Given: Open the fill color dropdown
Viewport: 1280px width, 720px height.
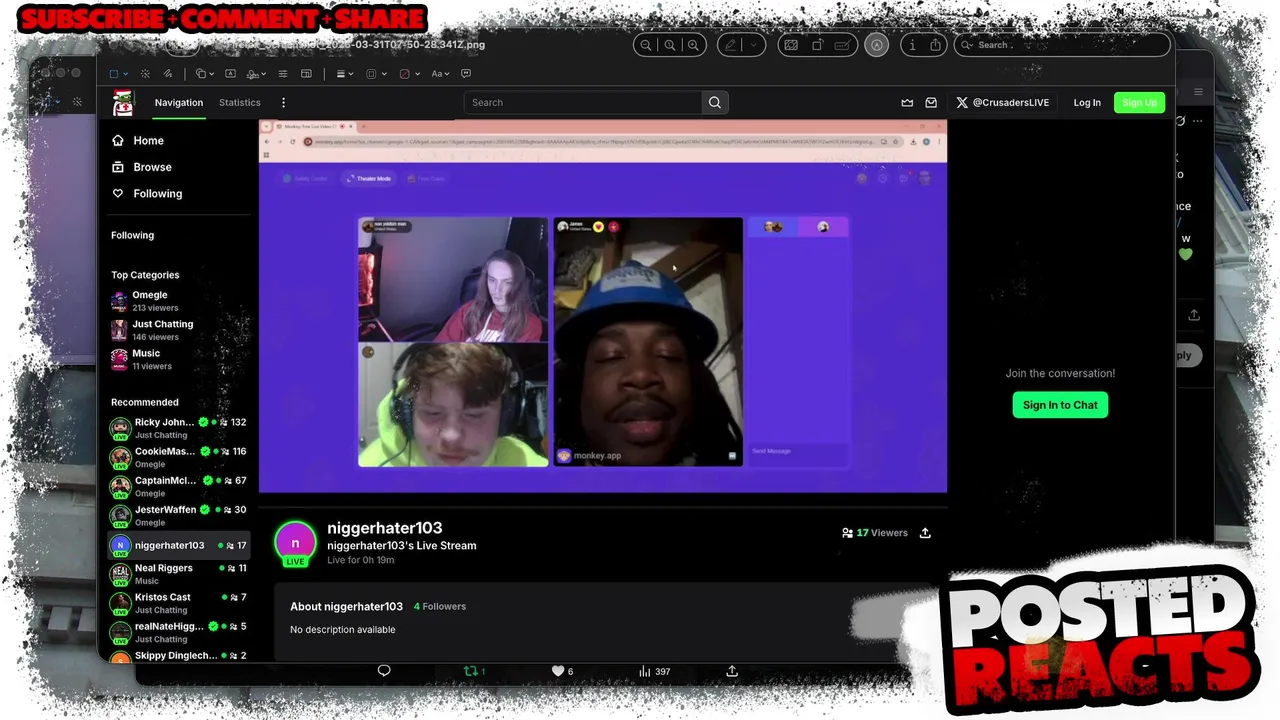Looking at the screenshot, I should coord(408,74).
